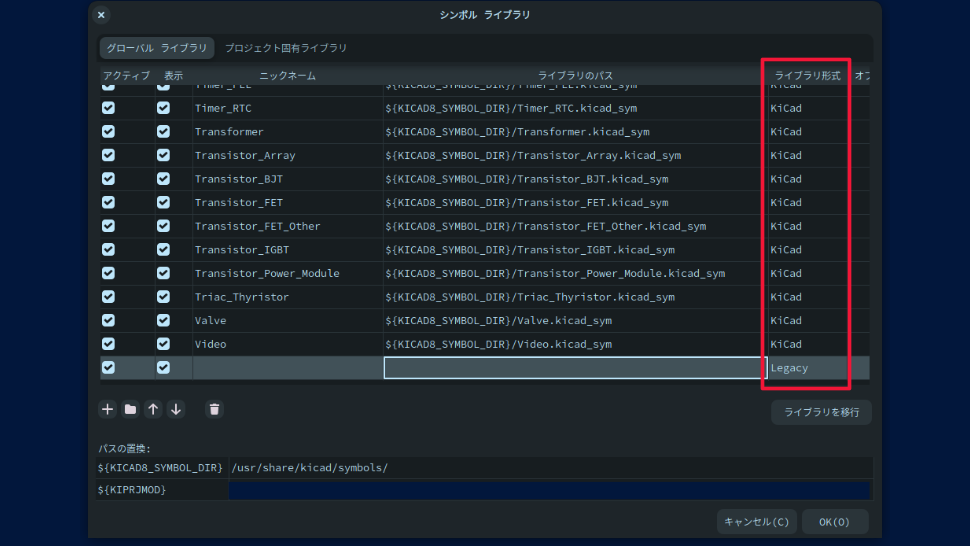Click the ${KIPRJMOD} substitution name
Viewport: 970px width, 546px height.
point(160,490)
